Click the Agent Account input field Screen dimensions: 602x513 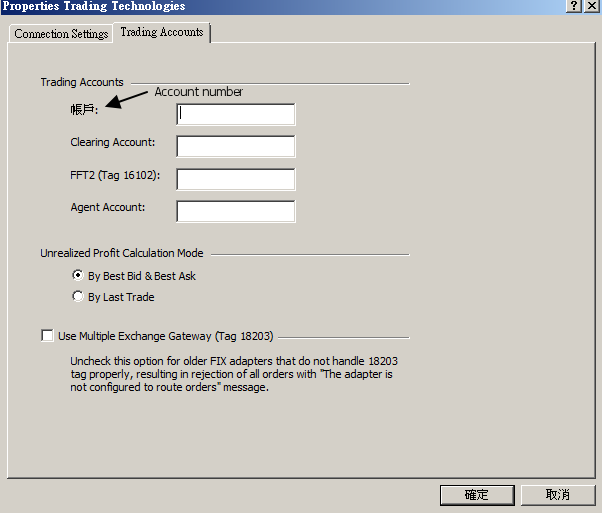click(236, 211)
